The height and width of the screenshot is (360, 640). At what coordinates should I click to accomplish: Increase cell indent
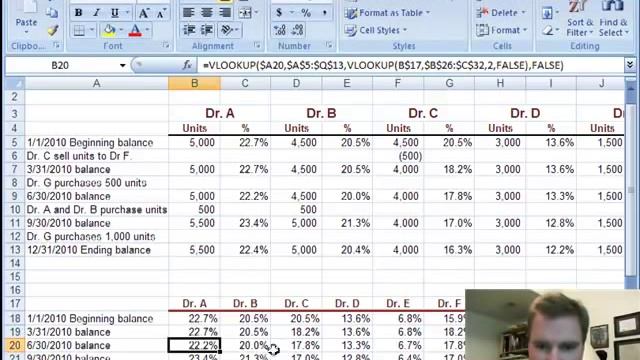coord(207,30)
